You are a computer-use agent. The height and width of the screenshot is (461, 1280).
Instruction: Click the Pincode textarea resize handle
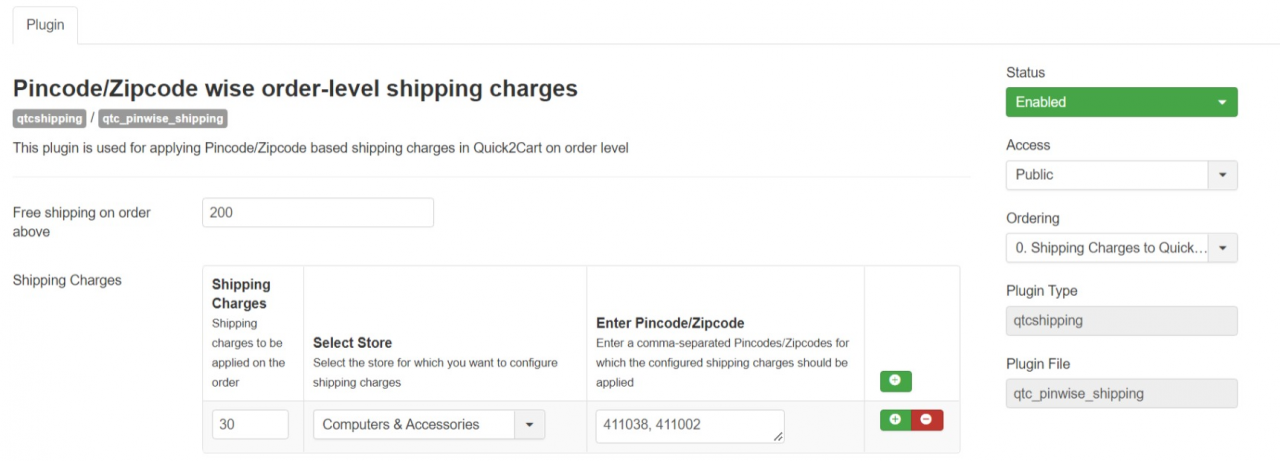tap(777, 436)
